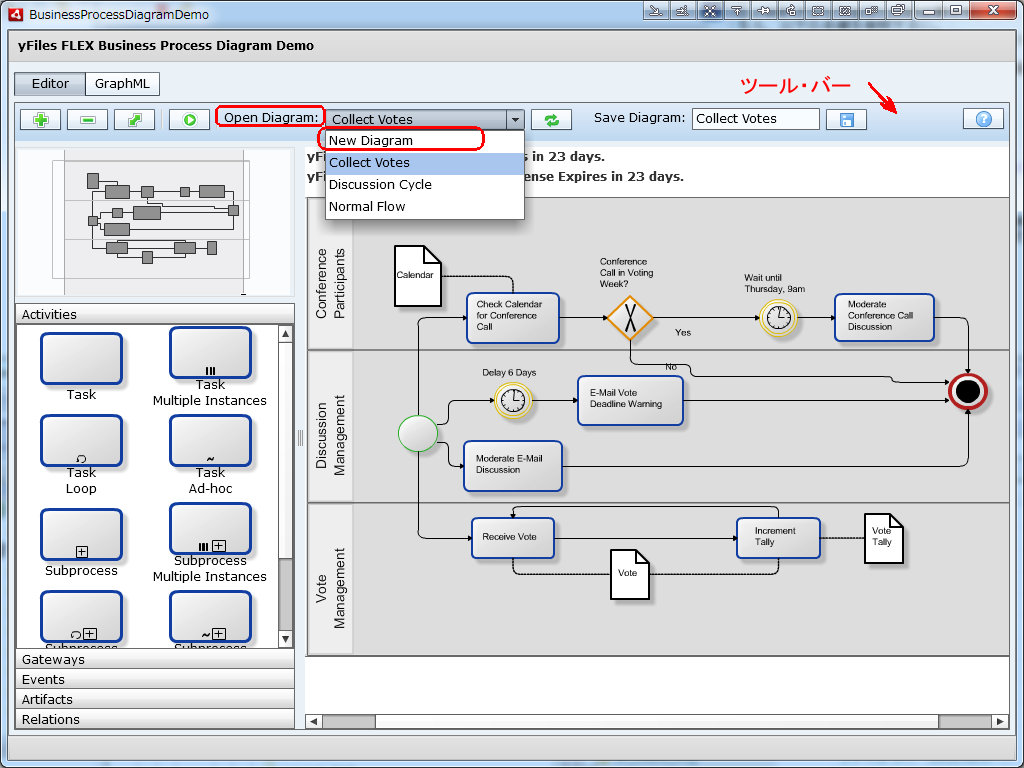Image resolution: width=1024 pixels, height=768 pixels.
Task: Select the Delay 6 Days timer event
Action: pos(513,400)
